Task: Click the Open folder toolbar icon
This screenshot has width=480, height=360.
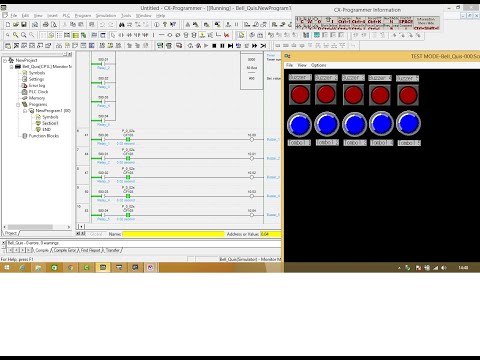Action: (16, 24)
